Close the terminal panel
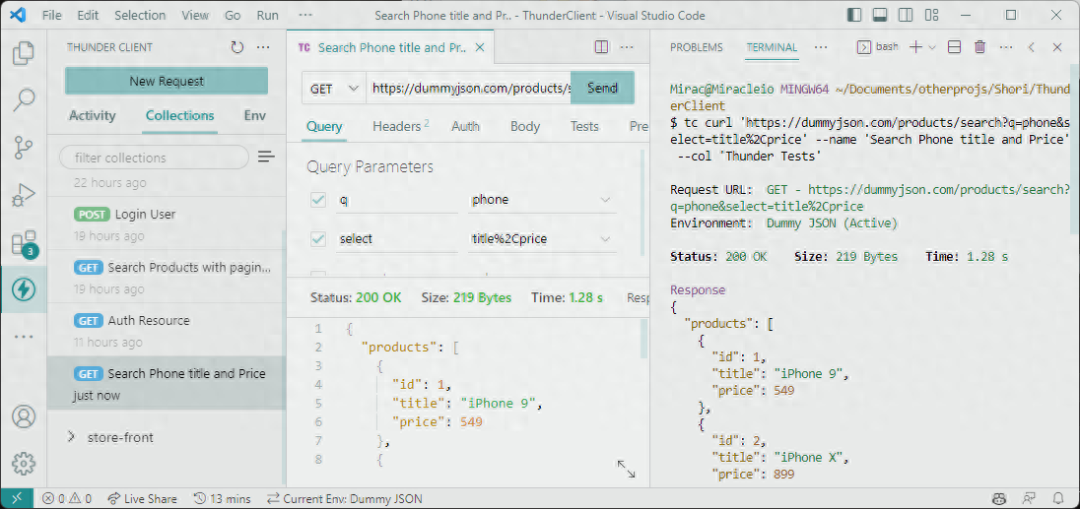 click(1057, 47)
